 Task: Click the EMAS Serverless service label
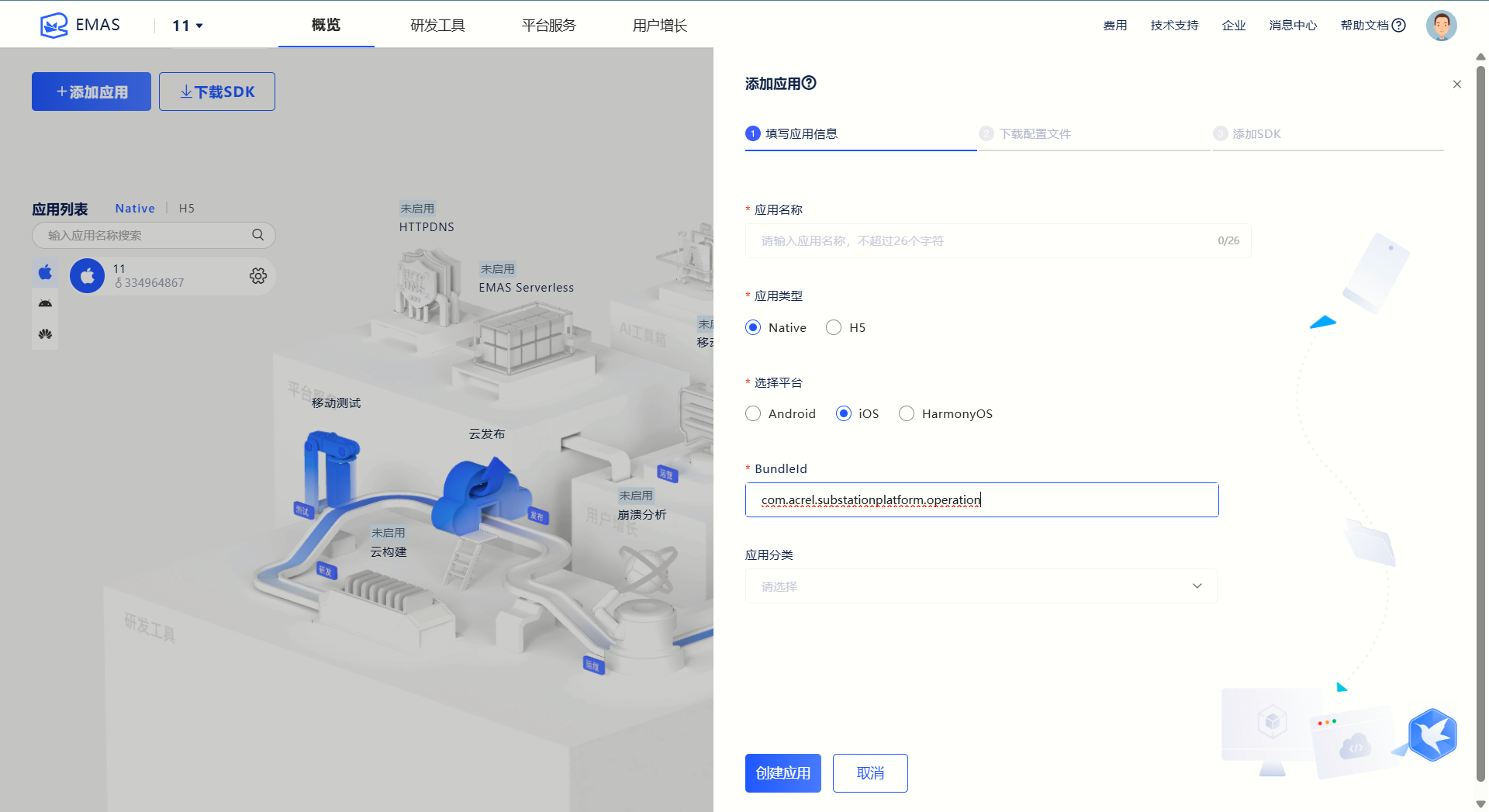point(526,288)
